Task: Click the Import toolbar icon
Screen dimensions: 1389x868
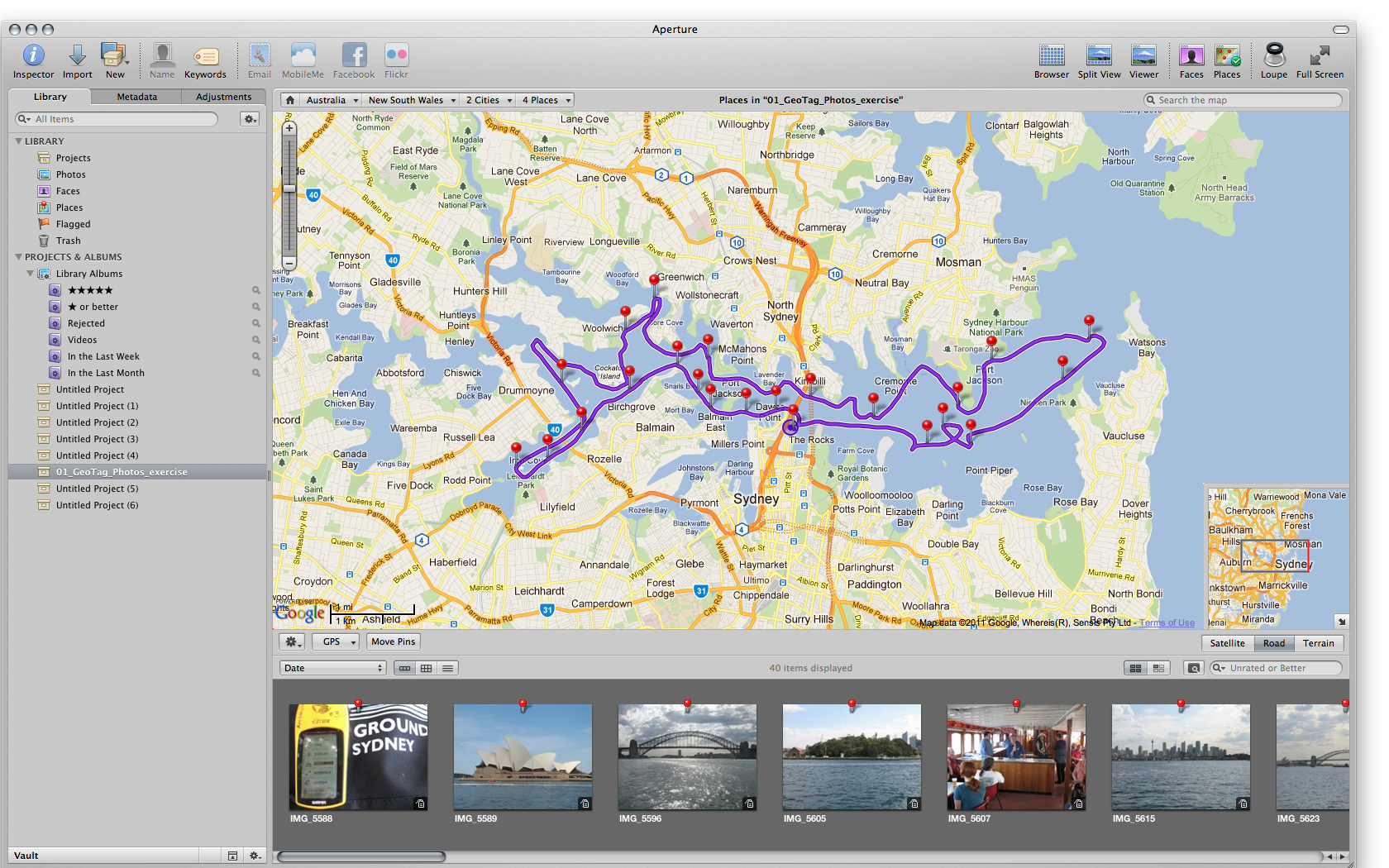Action: pos(77,55)
